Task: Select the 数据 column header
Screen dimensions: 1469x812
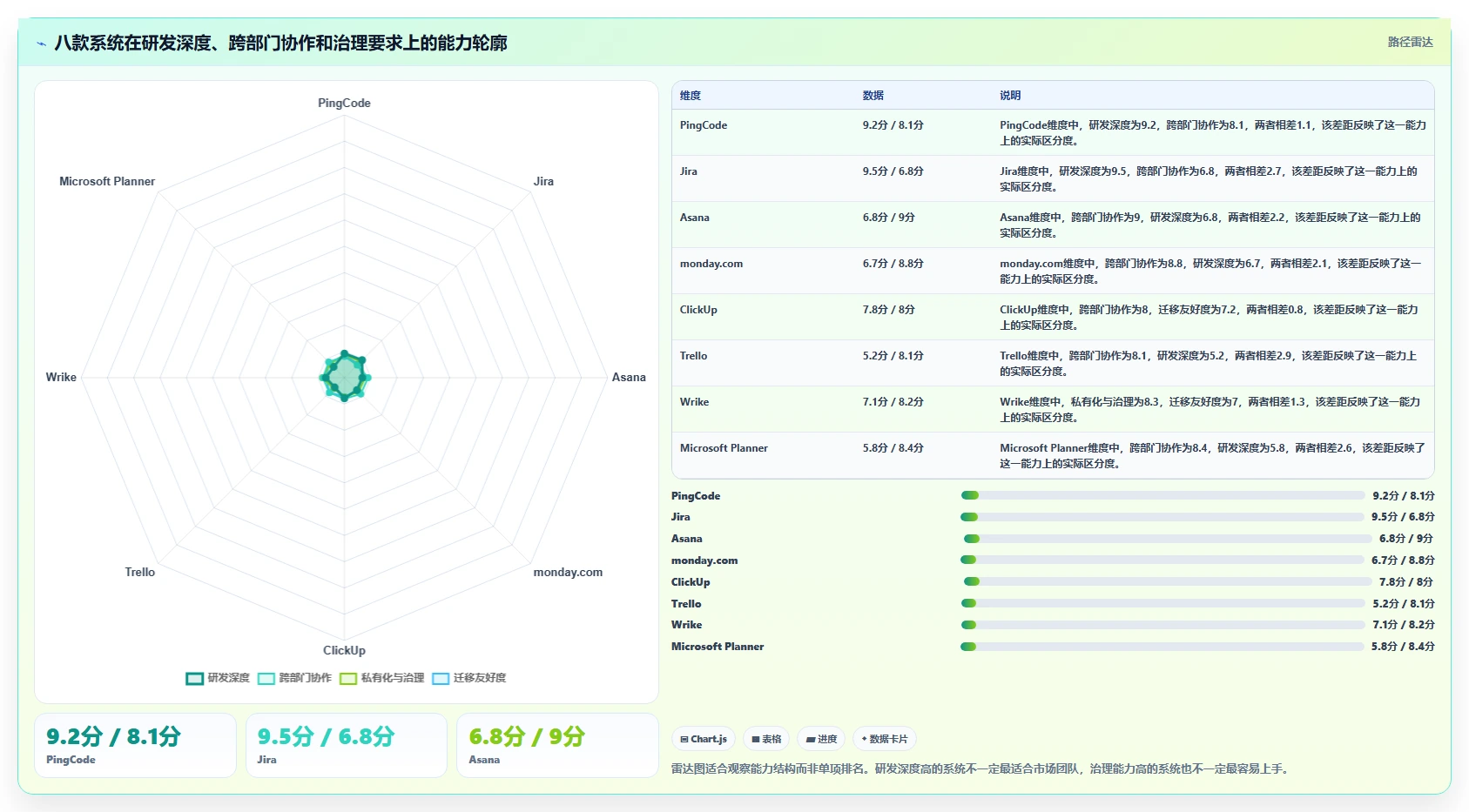Action: pyautogui.click(x=873, y=96)
